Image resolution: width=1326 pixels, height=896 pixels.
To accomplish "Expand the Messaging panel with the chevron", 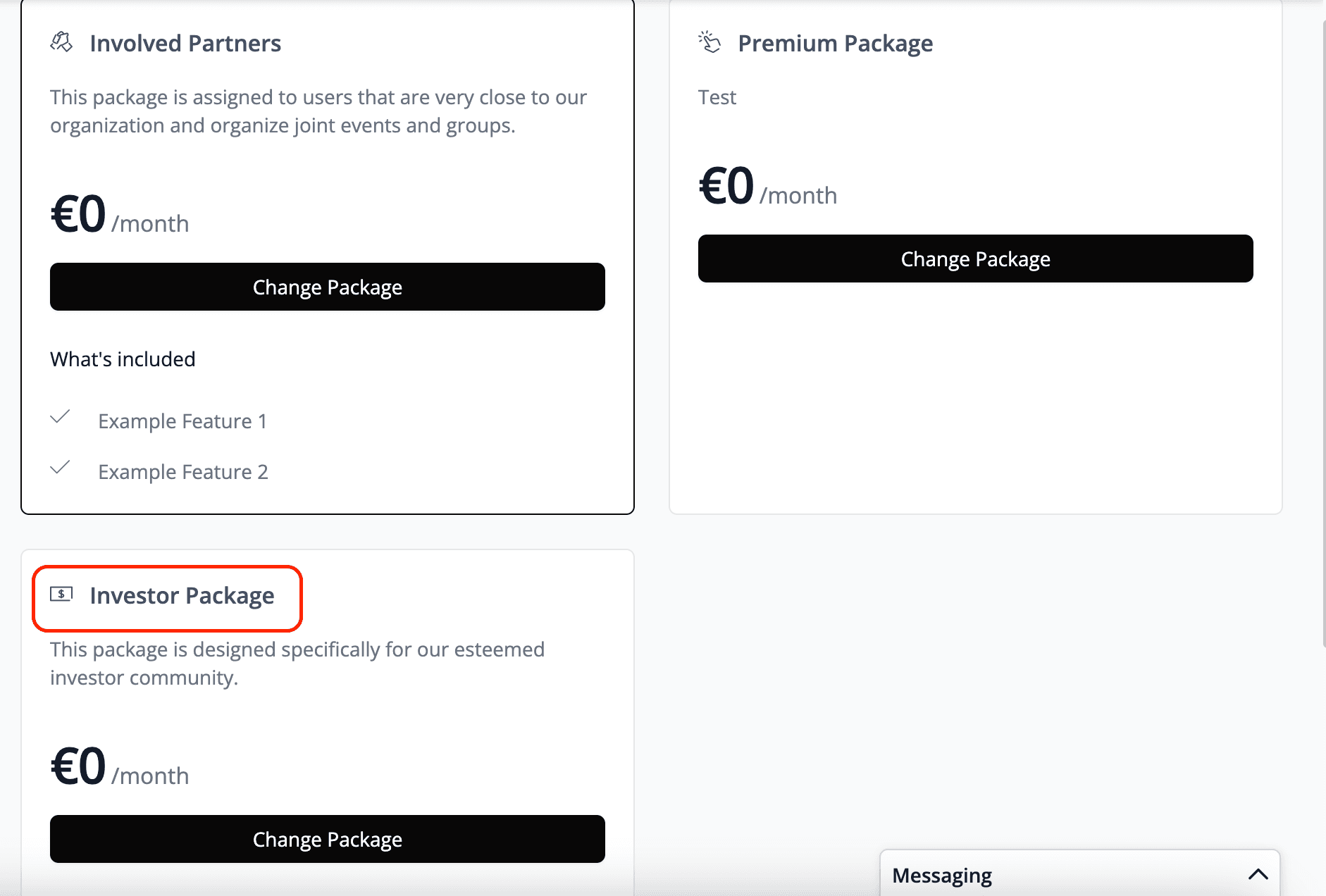I will tap(1258, 875).
